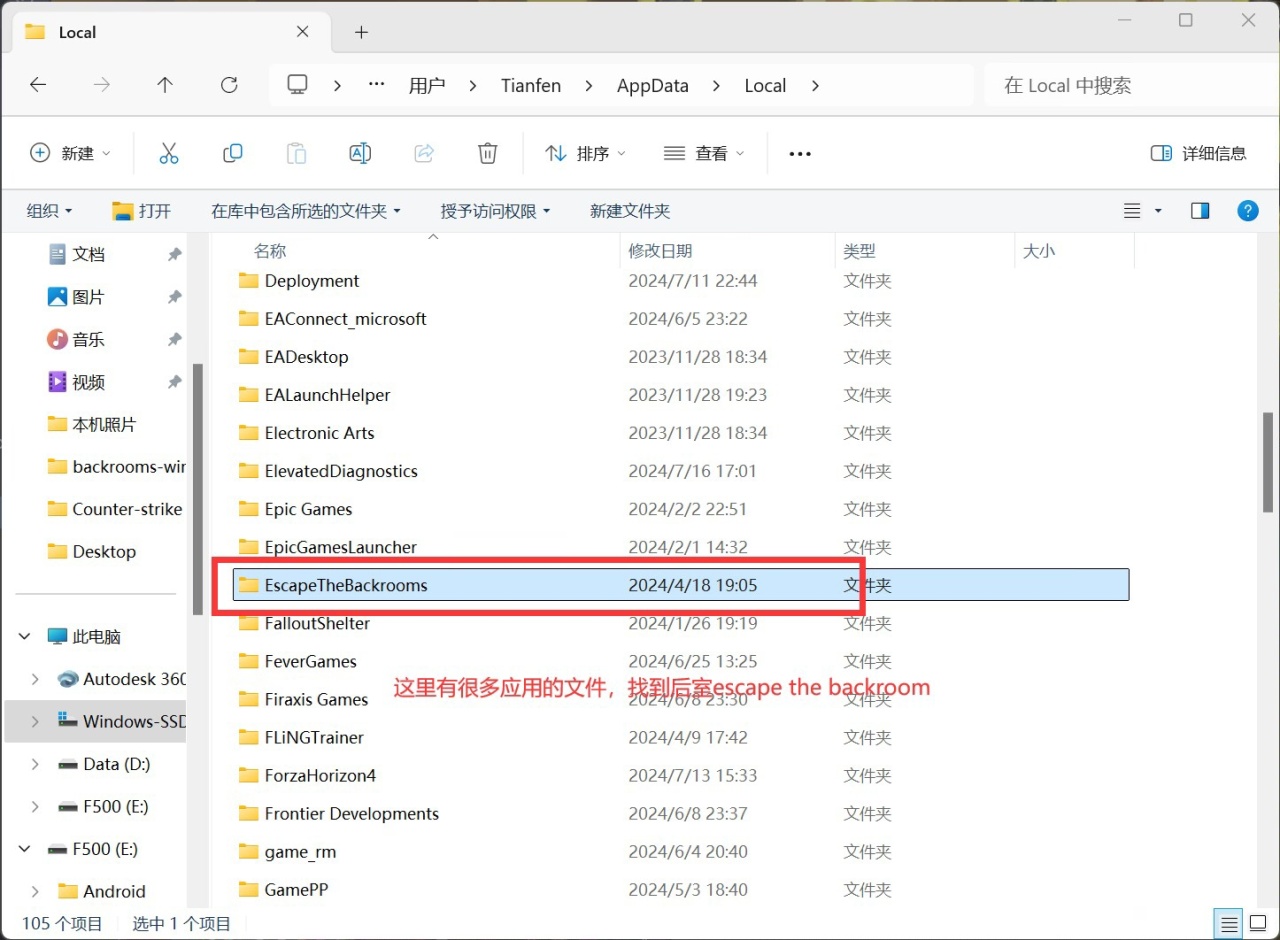Expand the Android folder node

click(36, 891)
